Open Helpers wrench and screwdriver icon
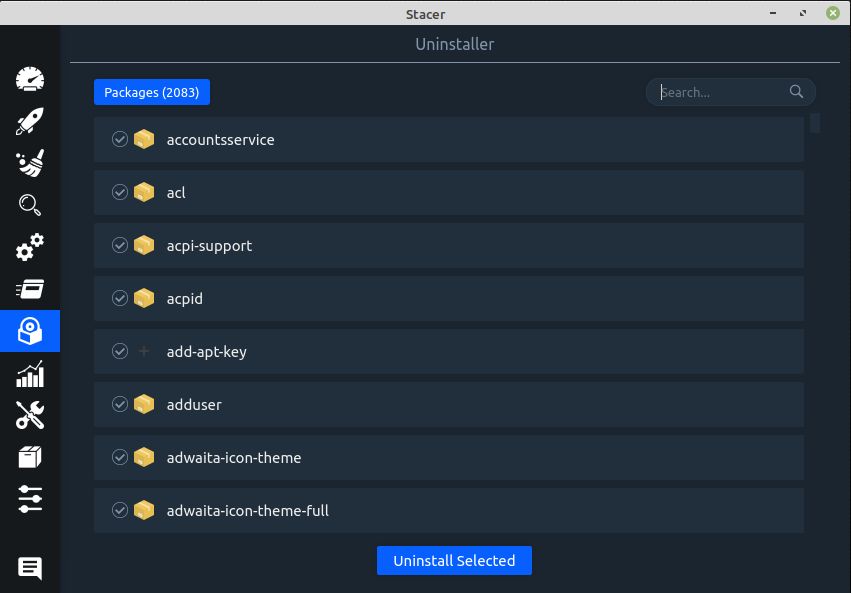The height and width of the screenshot is (593, 851). (30, 415)
